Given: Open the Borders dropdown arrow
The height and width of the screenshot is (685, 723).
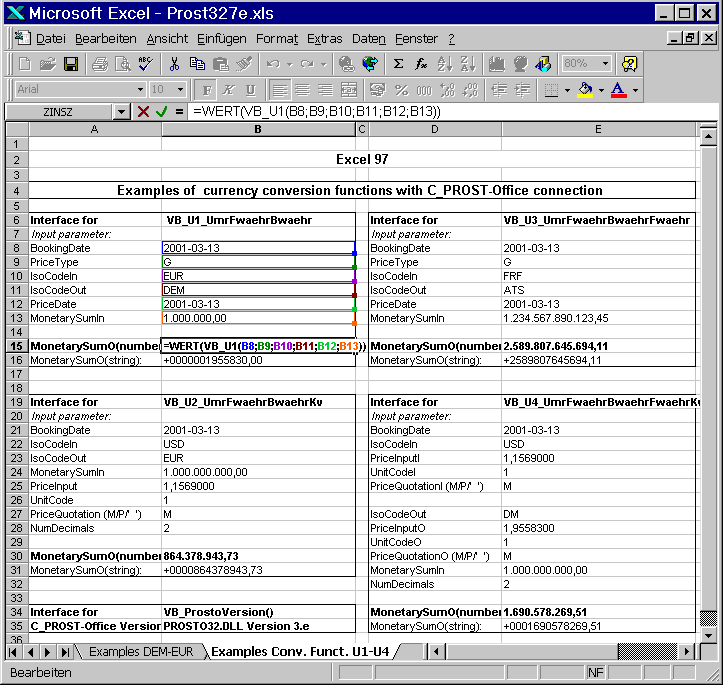Looking at the screenshot, I should (567, 90).
